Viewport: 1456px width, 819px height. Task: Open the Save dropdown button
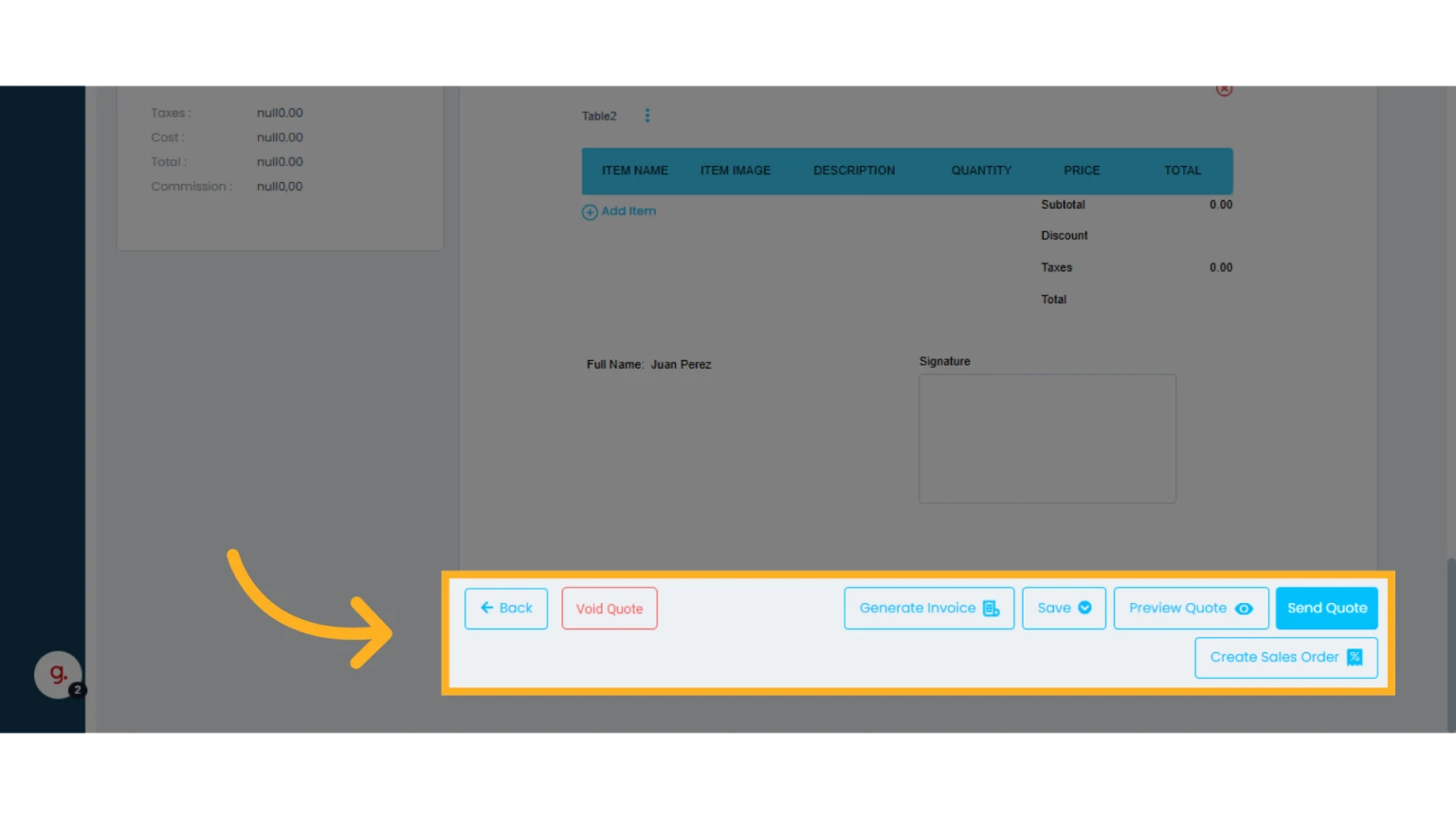click(x=1064, y=609)
